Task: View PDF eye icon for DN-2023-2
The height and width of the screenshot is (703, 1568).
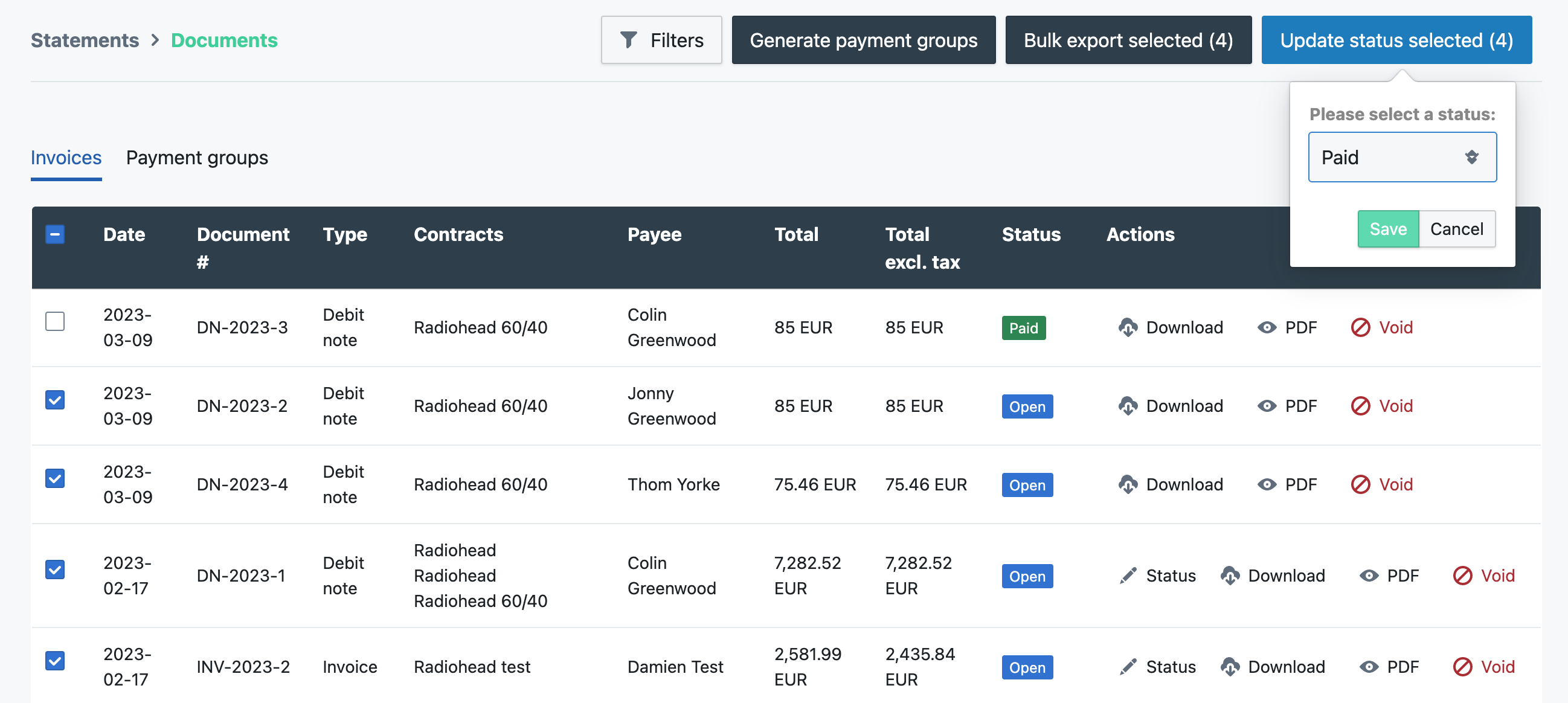Action: click(1267, 406)
